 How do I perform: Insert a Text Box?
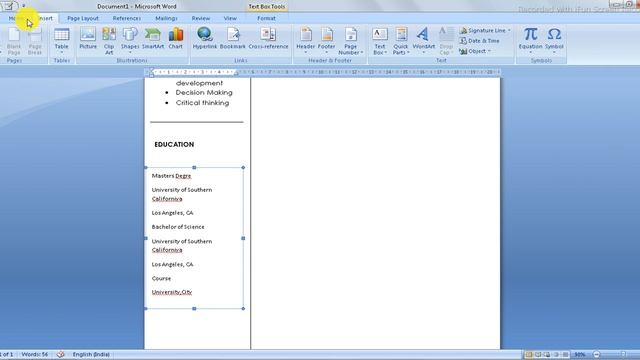(x=380, y=41)
